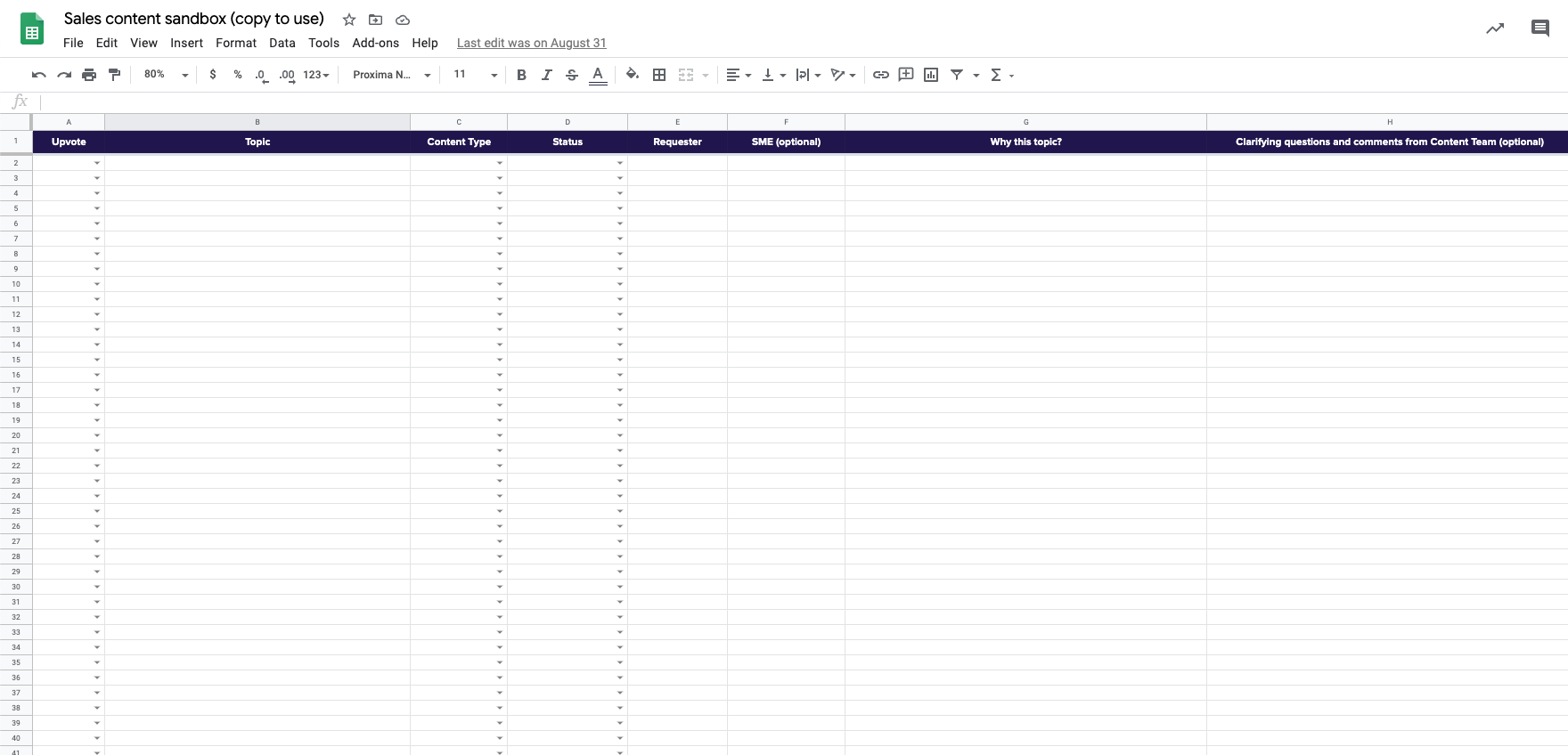Open the fill color picker
Image resolution: width=1568 pixels, height=755 pixels.
coord(633,75)
